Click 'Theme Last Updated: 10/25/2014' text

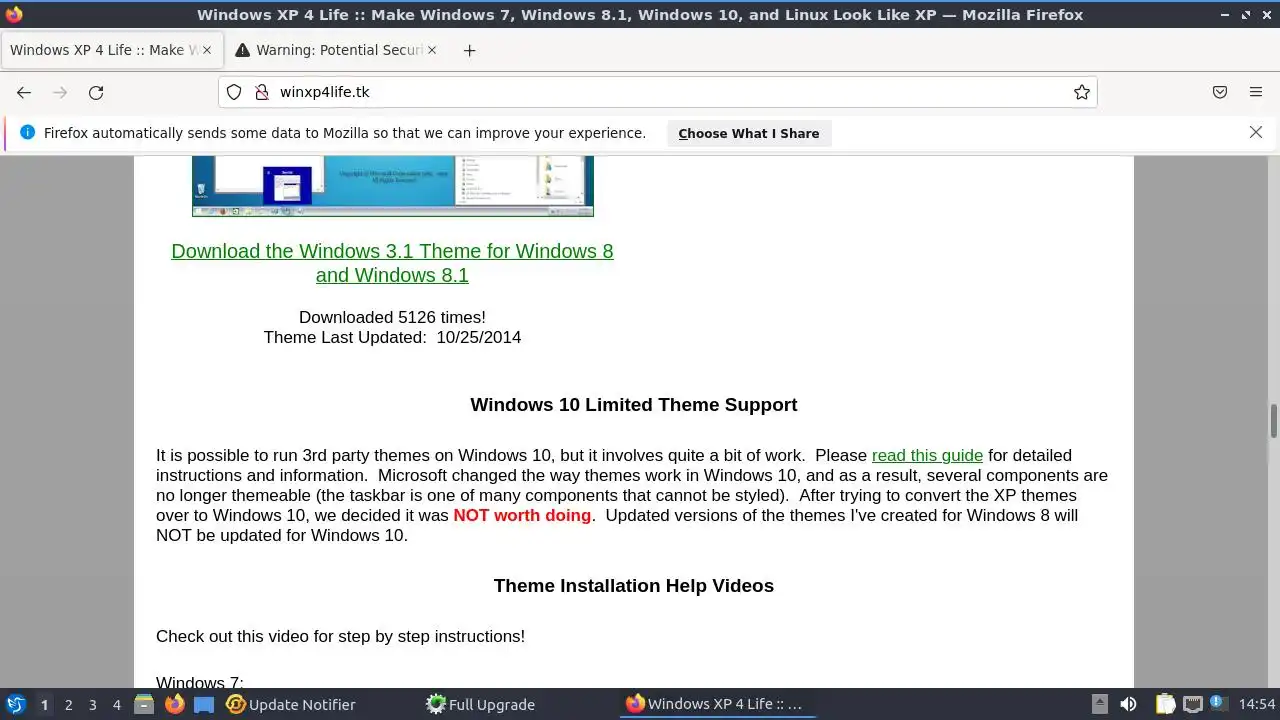tap(392, 337)
